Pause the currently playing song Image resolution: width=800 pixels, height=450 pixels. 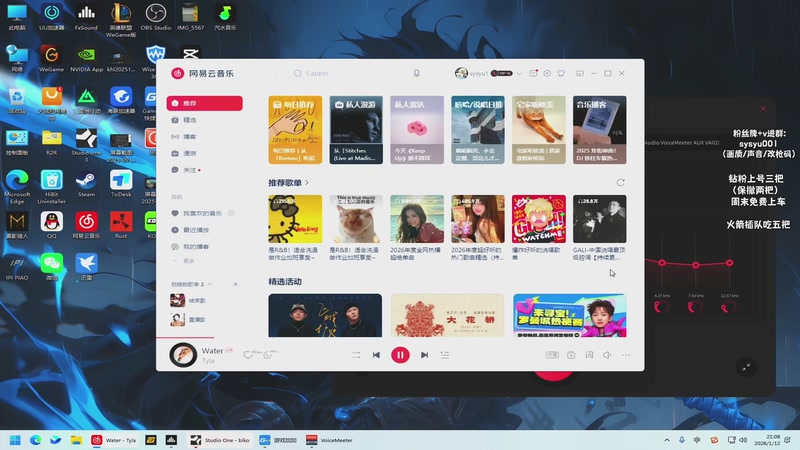400,355
